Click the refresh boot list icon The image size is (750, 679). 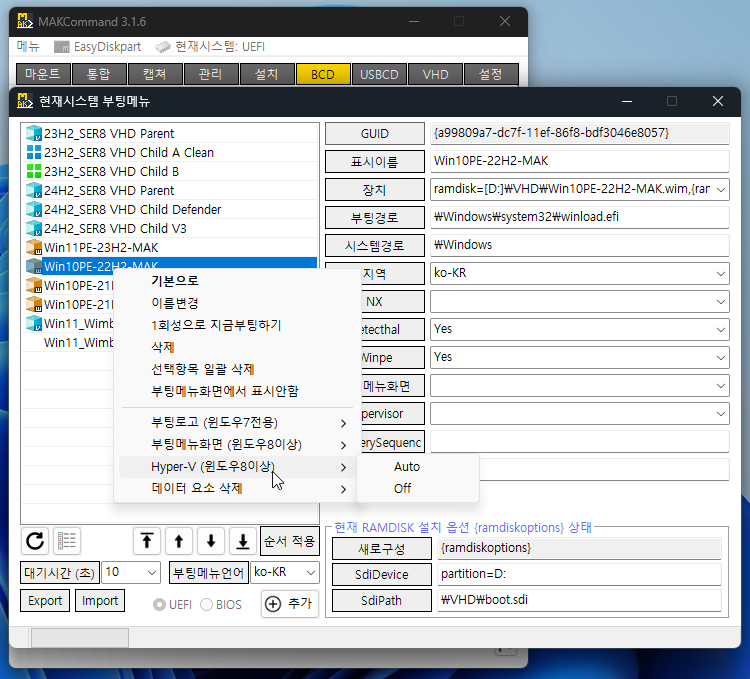point(35,541)
